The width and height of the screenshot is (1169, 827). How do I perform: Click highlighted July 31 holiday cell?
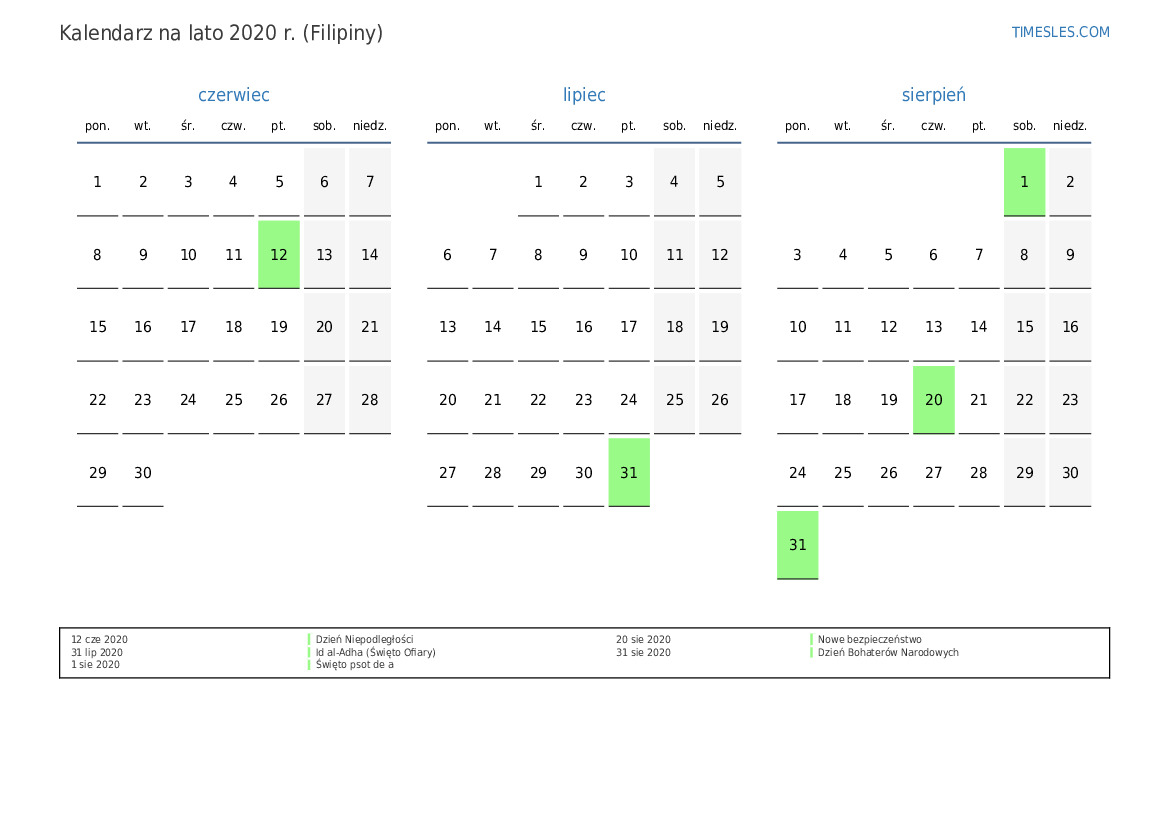[x=629, y=473]
